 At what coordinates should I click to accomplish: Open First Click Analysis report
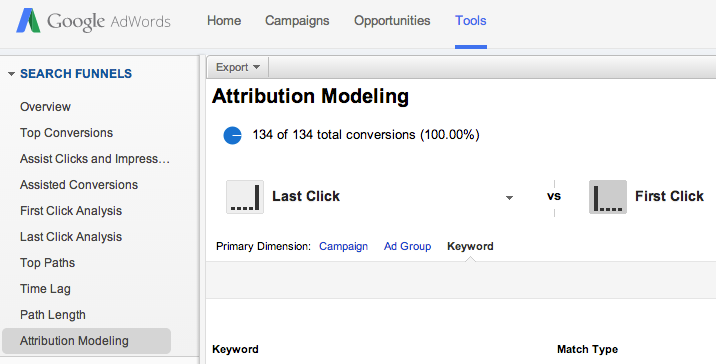pyautogui.click(x=71, y=211)
